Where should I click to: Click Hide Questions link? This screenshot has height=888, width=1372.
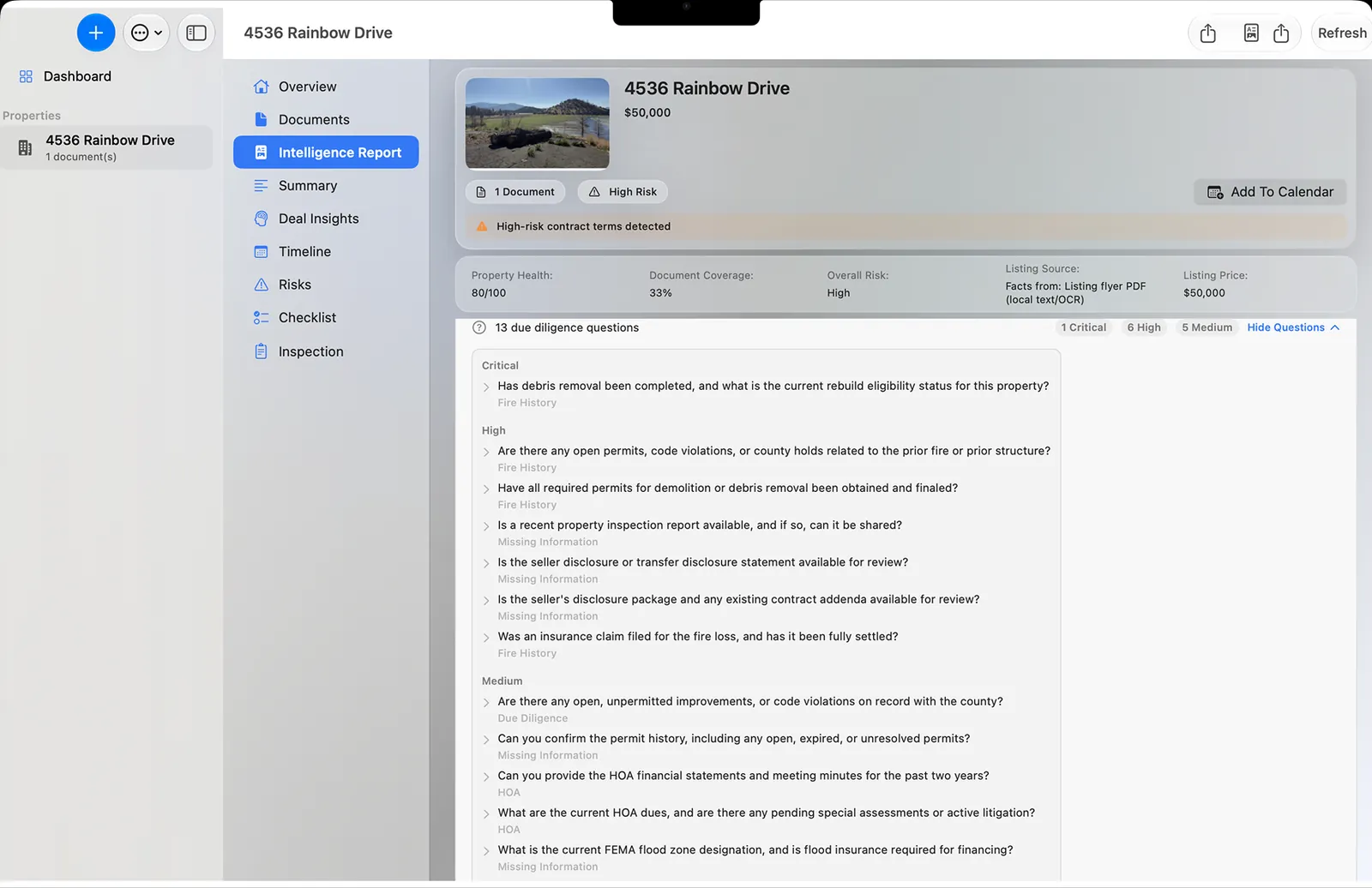coord(1293,327)
